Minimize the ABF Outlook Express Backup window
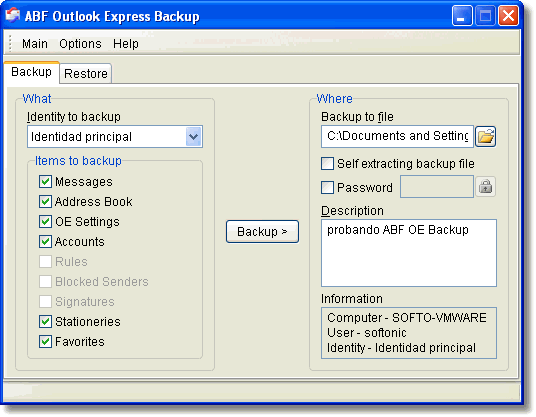Image resolution: width=536 pixels, height=417 pixels. pyautogui.click(x=461, y=16)
